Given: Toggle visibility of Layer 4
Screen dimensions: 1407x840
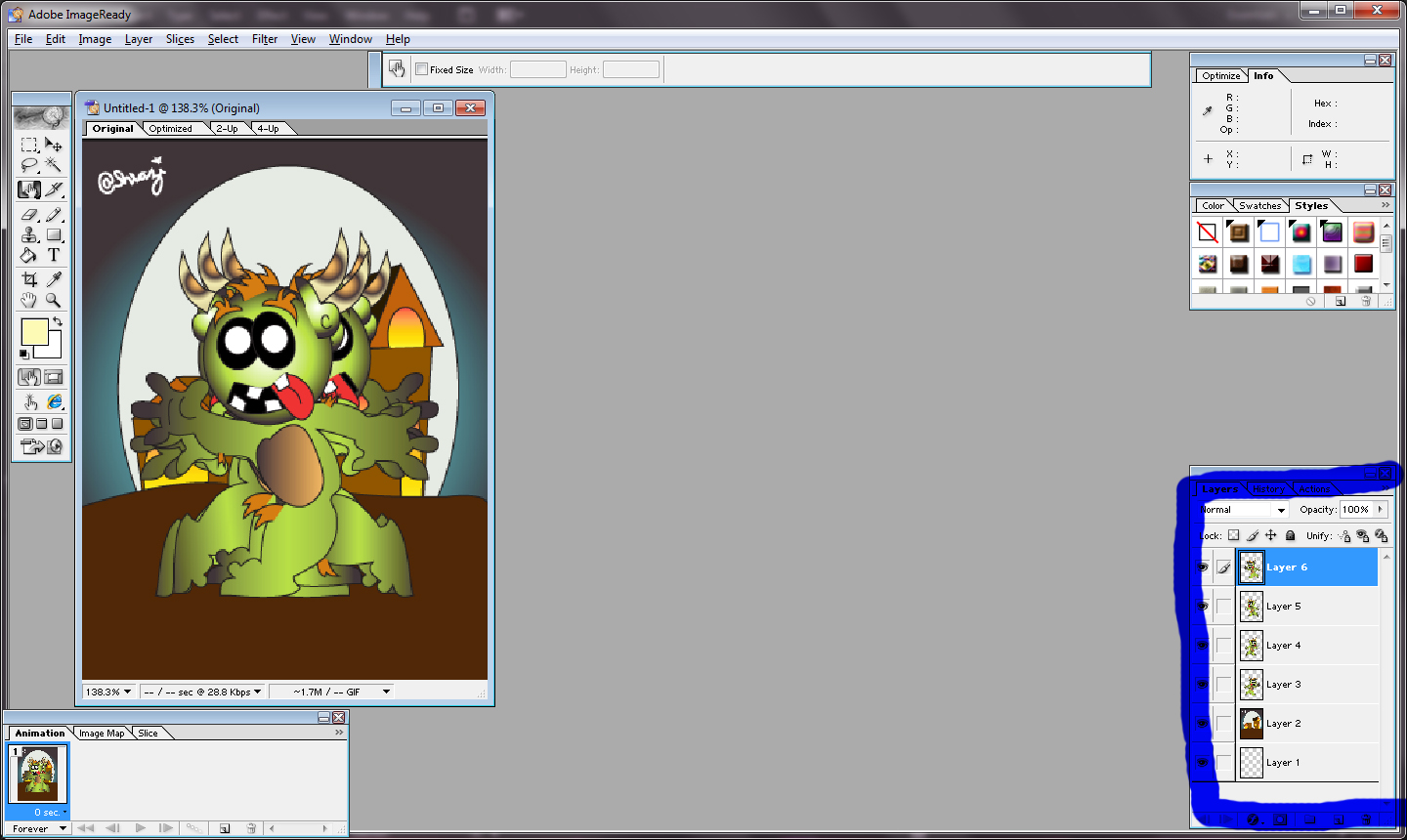Looking at the screenshot, I should (x=1203, y=646).
